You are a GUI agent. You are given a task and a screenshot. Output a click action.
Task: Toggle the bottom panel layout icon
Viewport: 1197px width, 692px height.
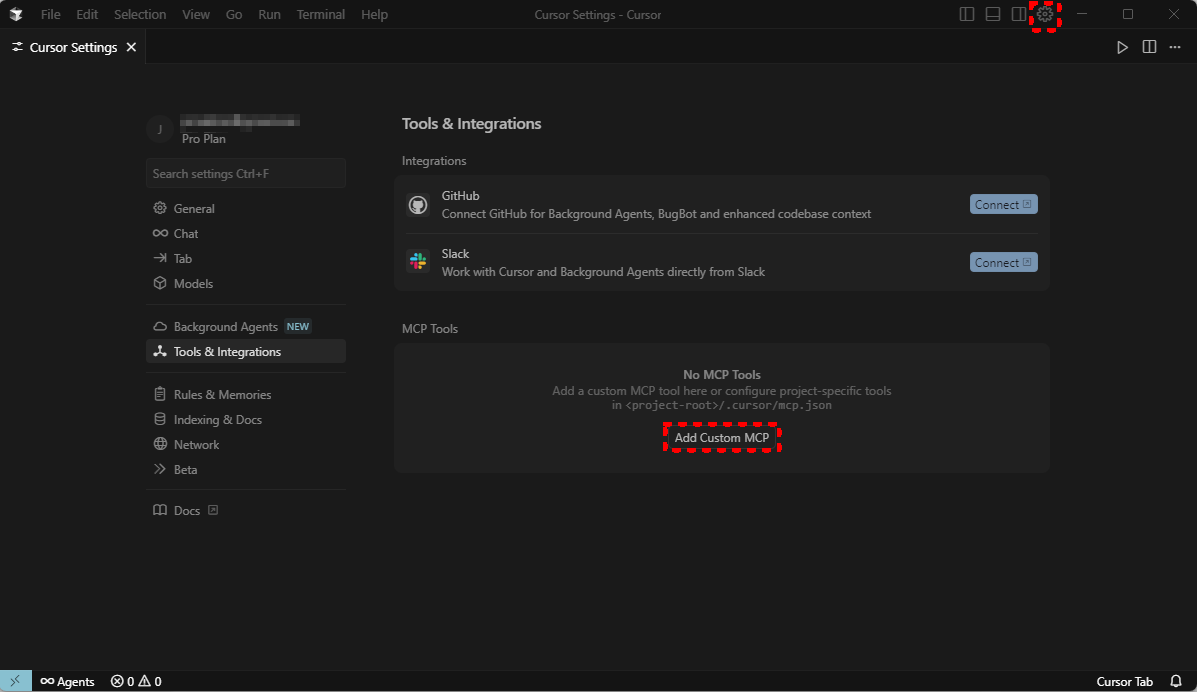click(992, 15)
